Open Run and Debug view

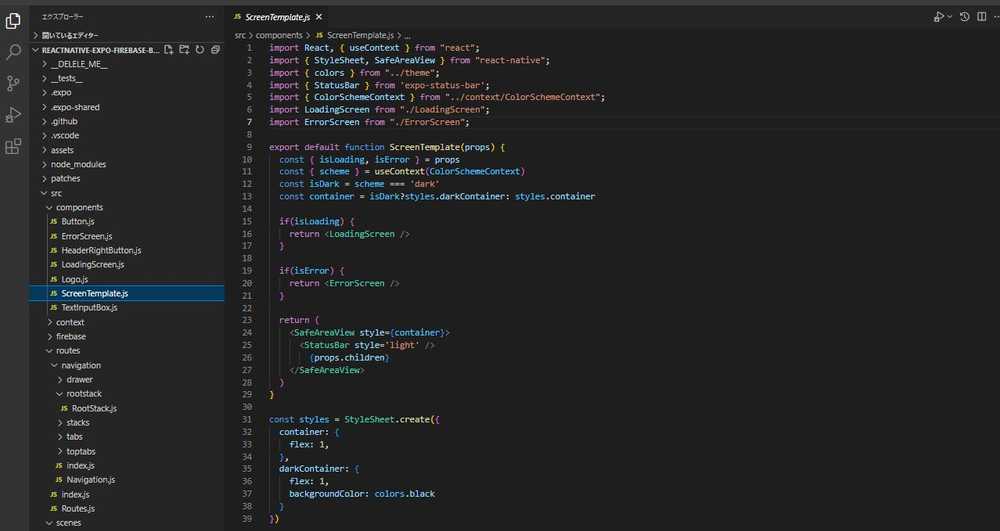[x=13, y=115]
